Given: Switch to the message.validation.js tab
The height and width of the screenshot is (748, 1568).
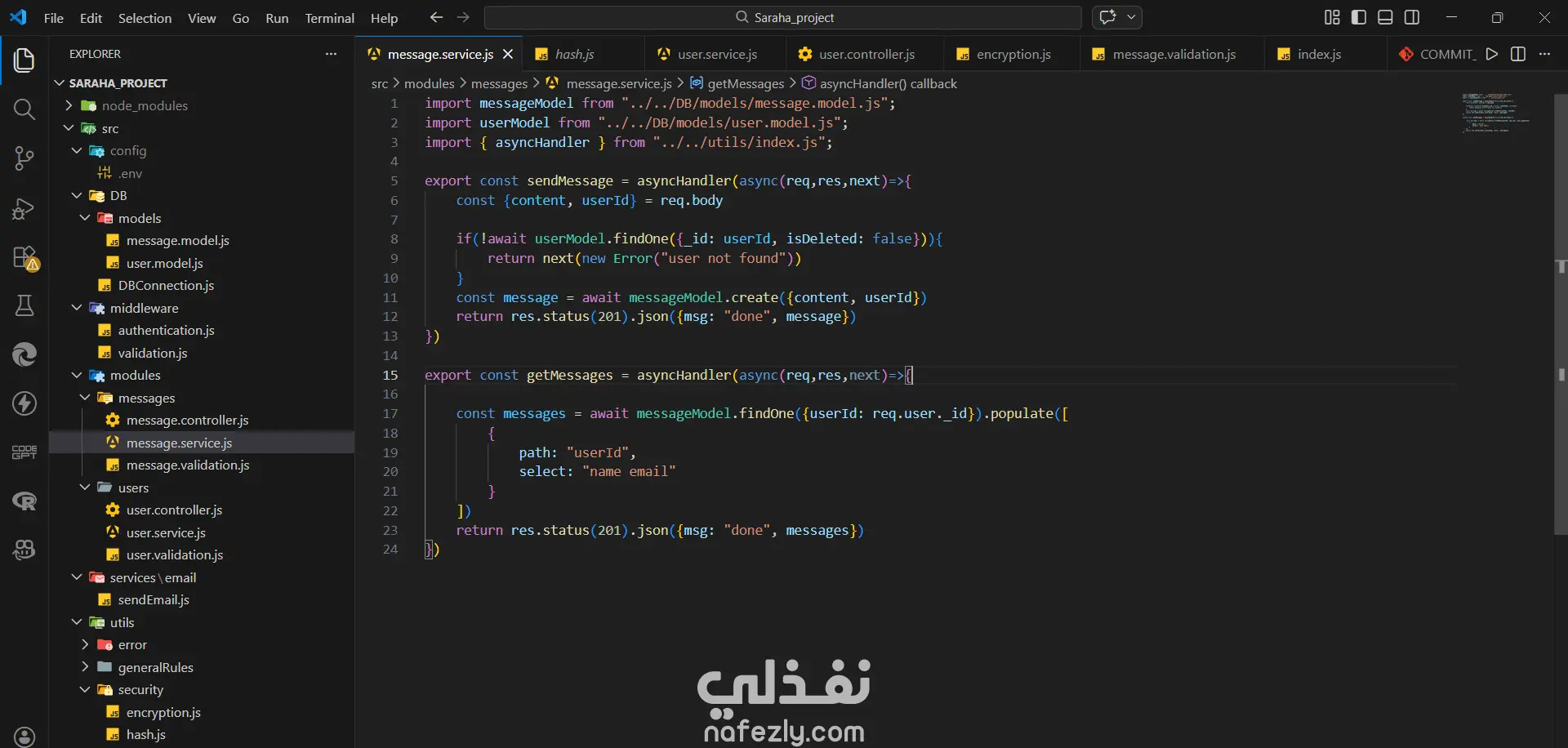Looking at the screenshot, I should (x=1174, y=54).
